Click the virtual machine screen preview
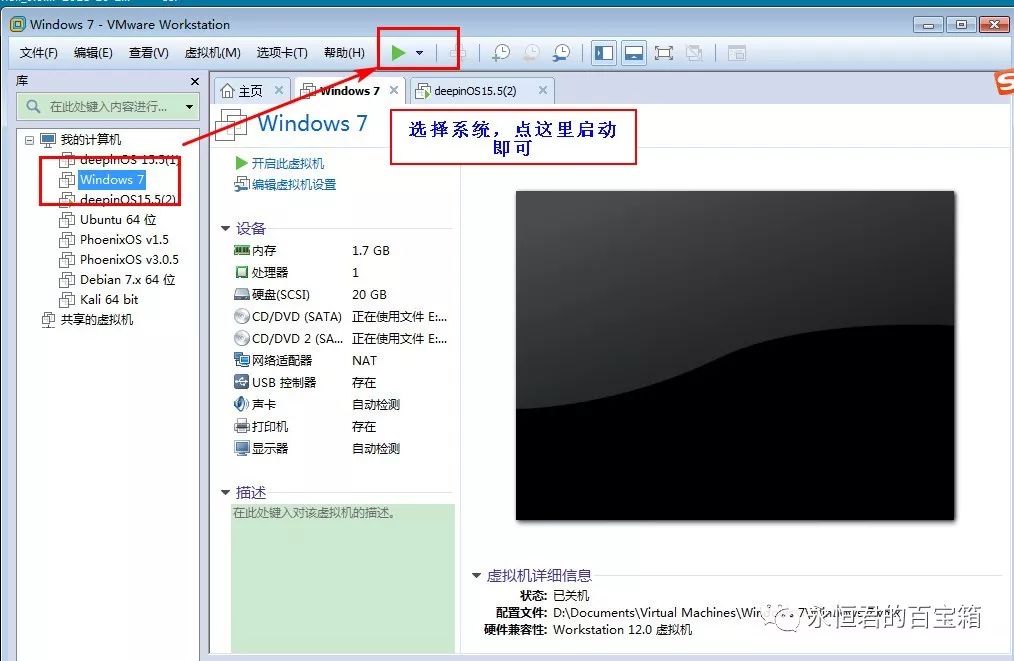 click(734, 355)
